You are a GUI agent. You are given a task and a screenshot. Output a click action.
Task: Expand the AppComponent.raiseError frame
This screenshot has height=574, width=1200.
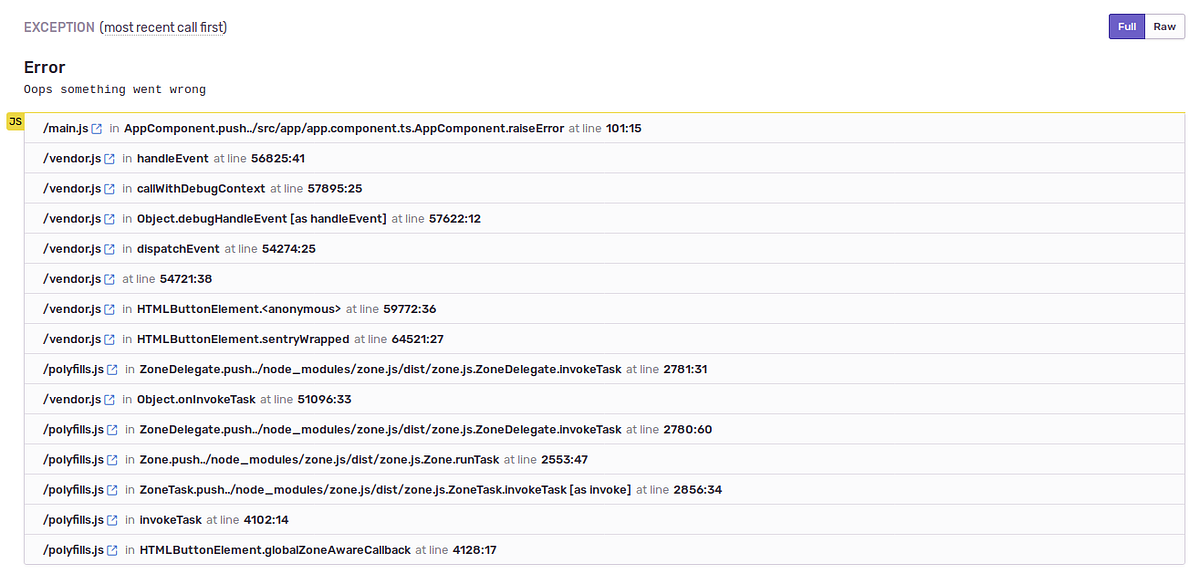point(604,129)
